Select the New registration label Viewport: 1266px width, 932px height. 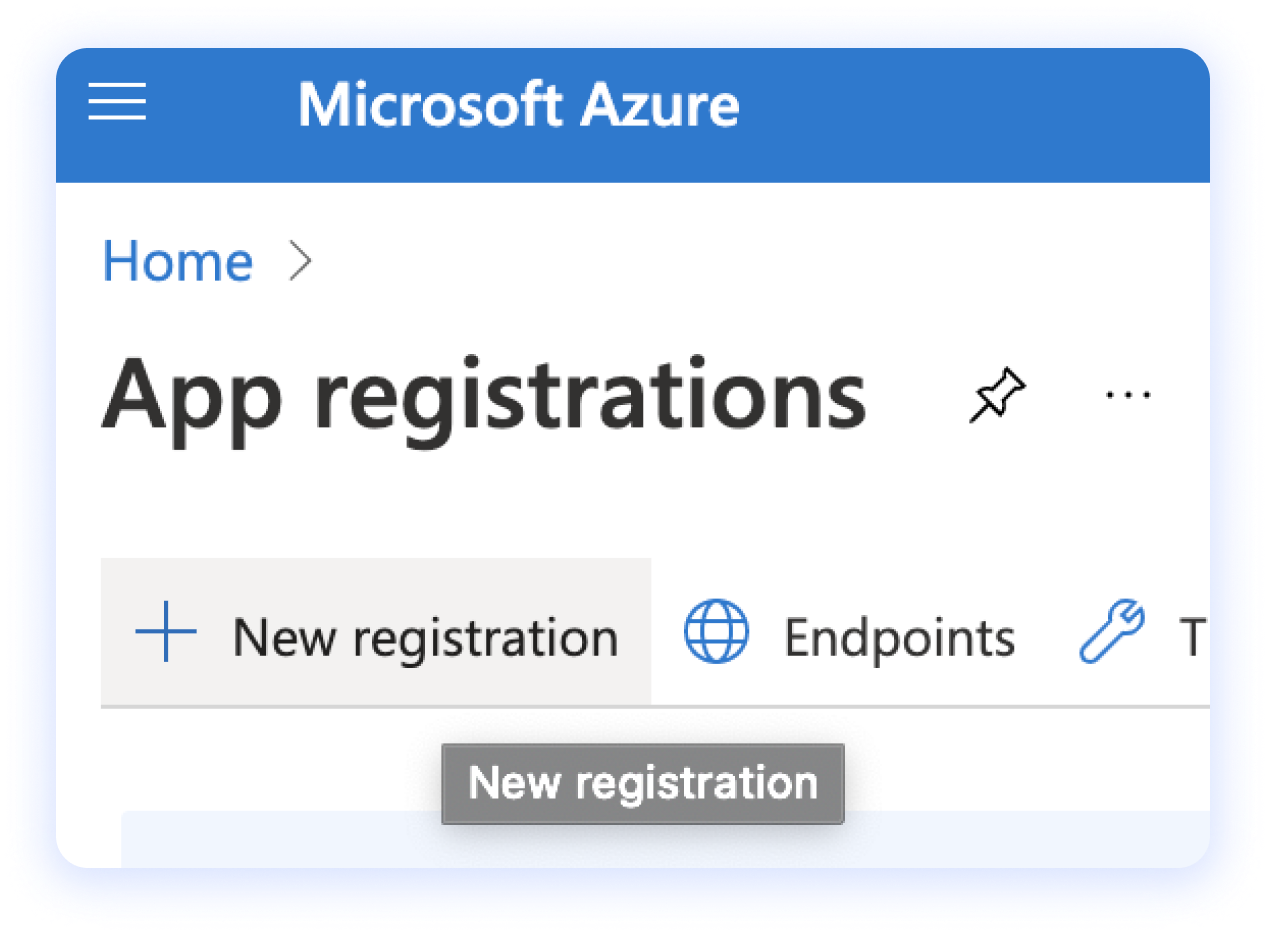coord(425,637)
